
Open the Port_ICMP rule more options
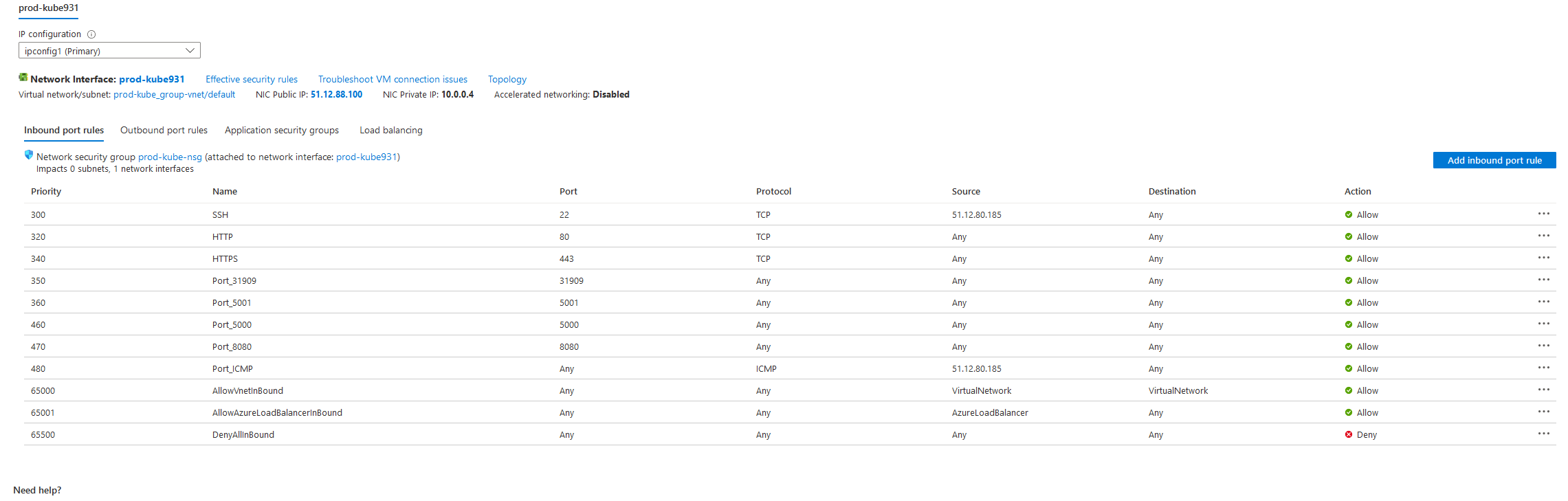click(1543, 368)
